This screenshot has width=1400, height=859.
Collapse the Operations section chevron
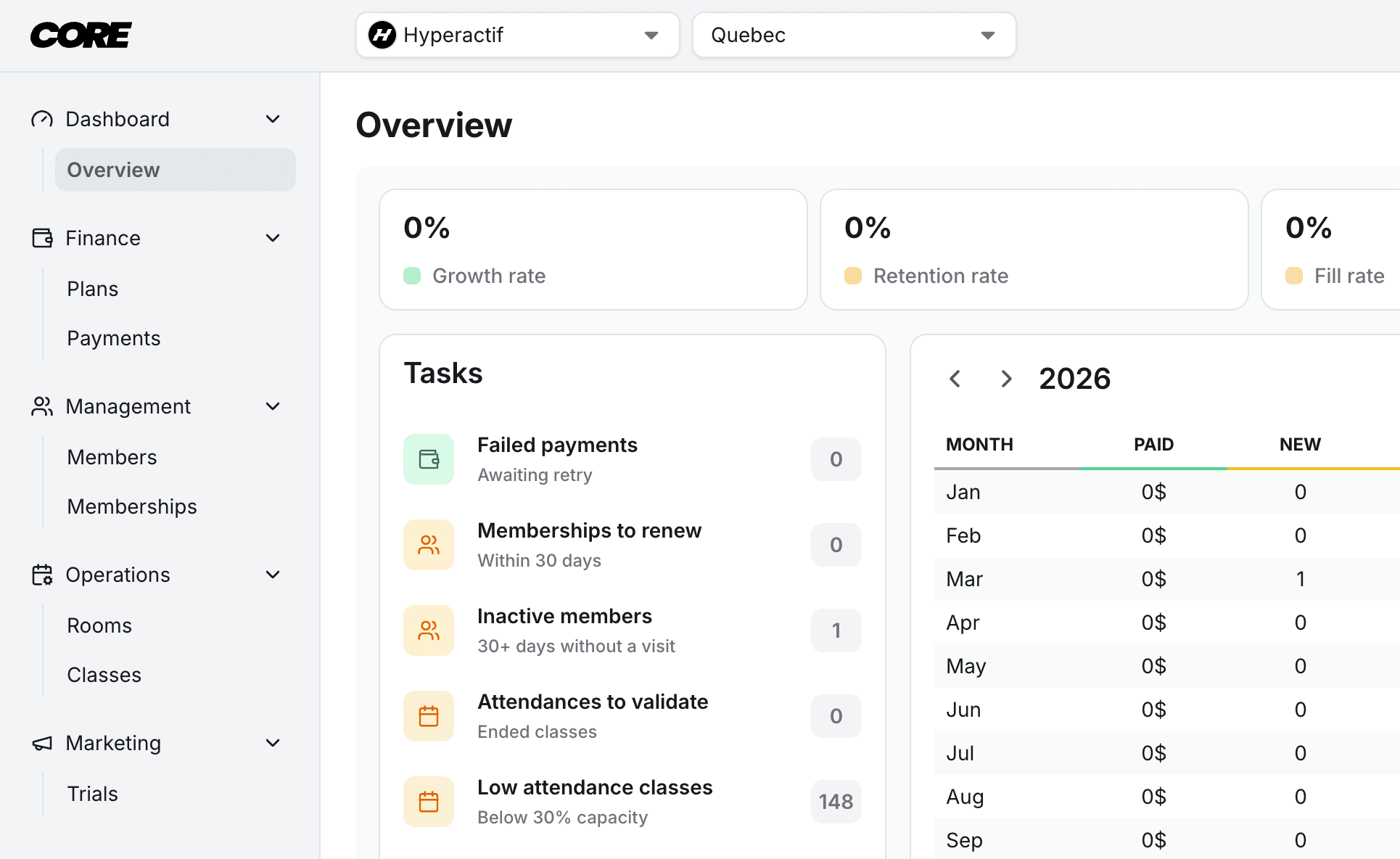click(273, 575)
